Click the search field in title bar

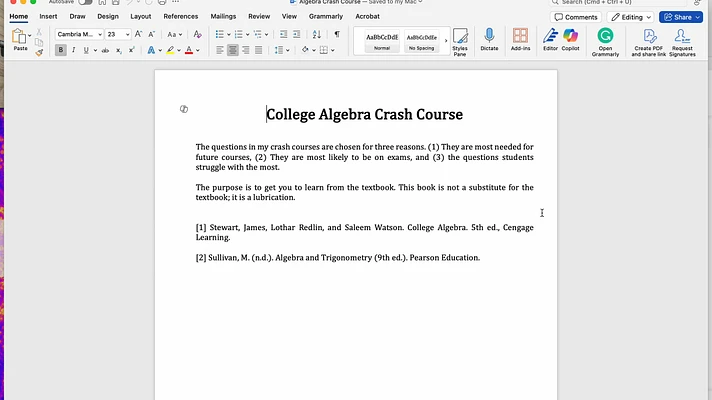pos(618,2)
